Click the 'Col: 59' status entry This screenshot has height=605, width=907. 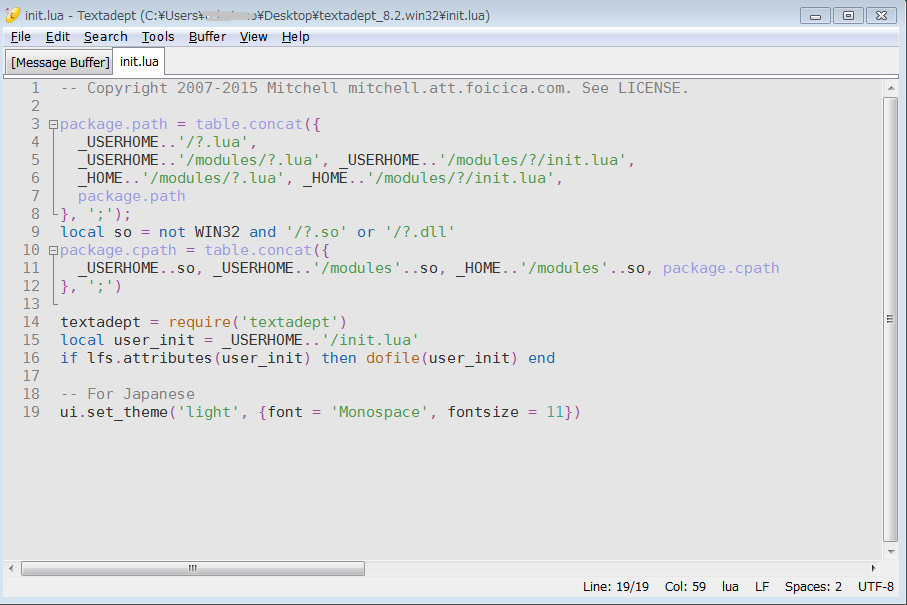[x=685, y=586]
